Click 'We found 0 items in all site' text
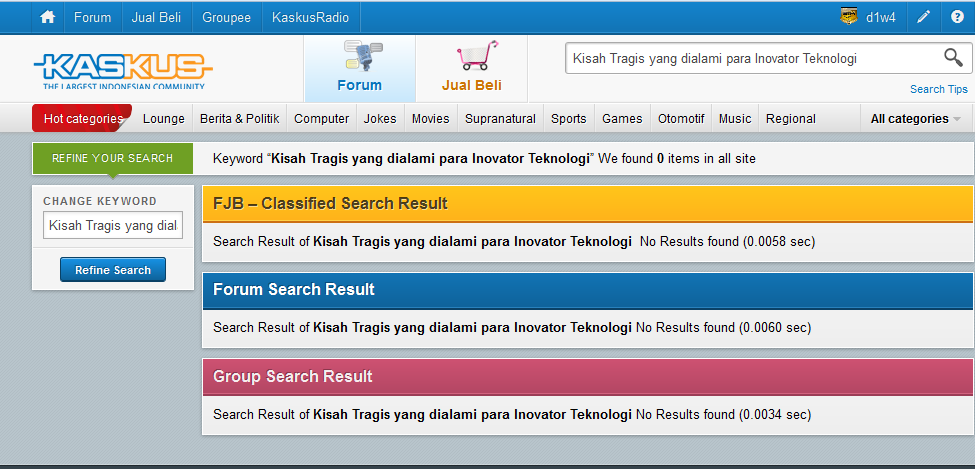Image resolution: width=975 pixels, height=469 pixels. click(679, 159)
